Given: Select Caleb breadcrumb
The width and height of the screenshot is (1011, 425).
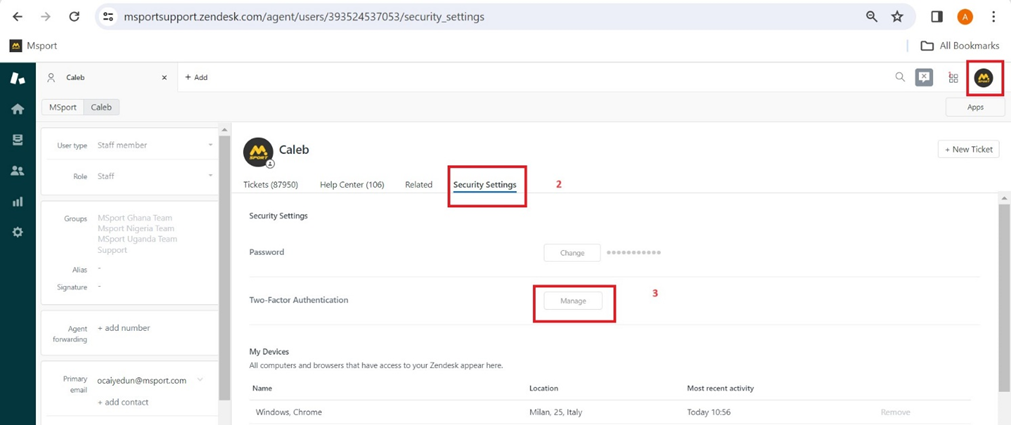Looking at the screenshot, I should [x=101, y=107].
